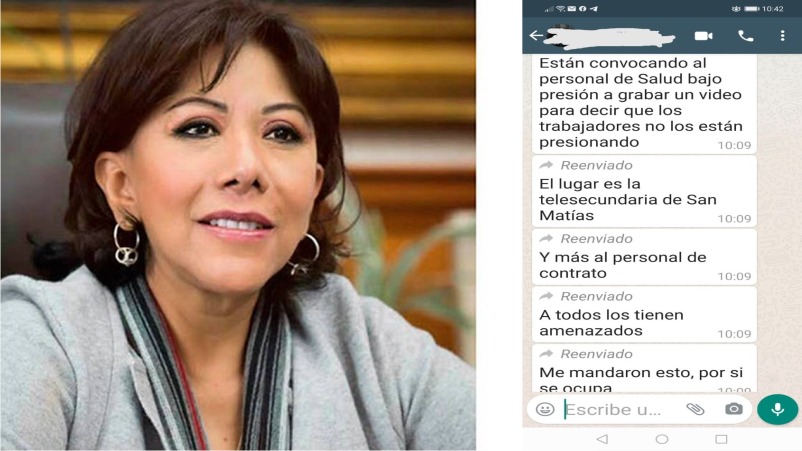Select the 'Están convocando al personal' message
802x451 pixels.
click(644, 104)
